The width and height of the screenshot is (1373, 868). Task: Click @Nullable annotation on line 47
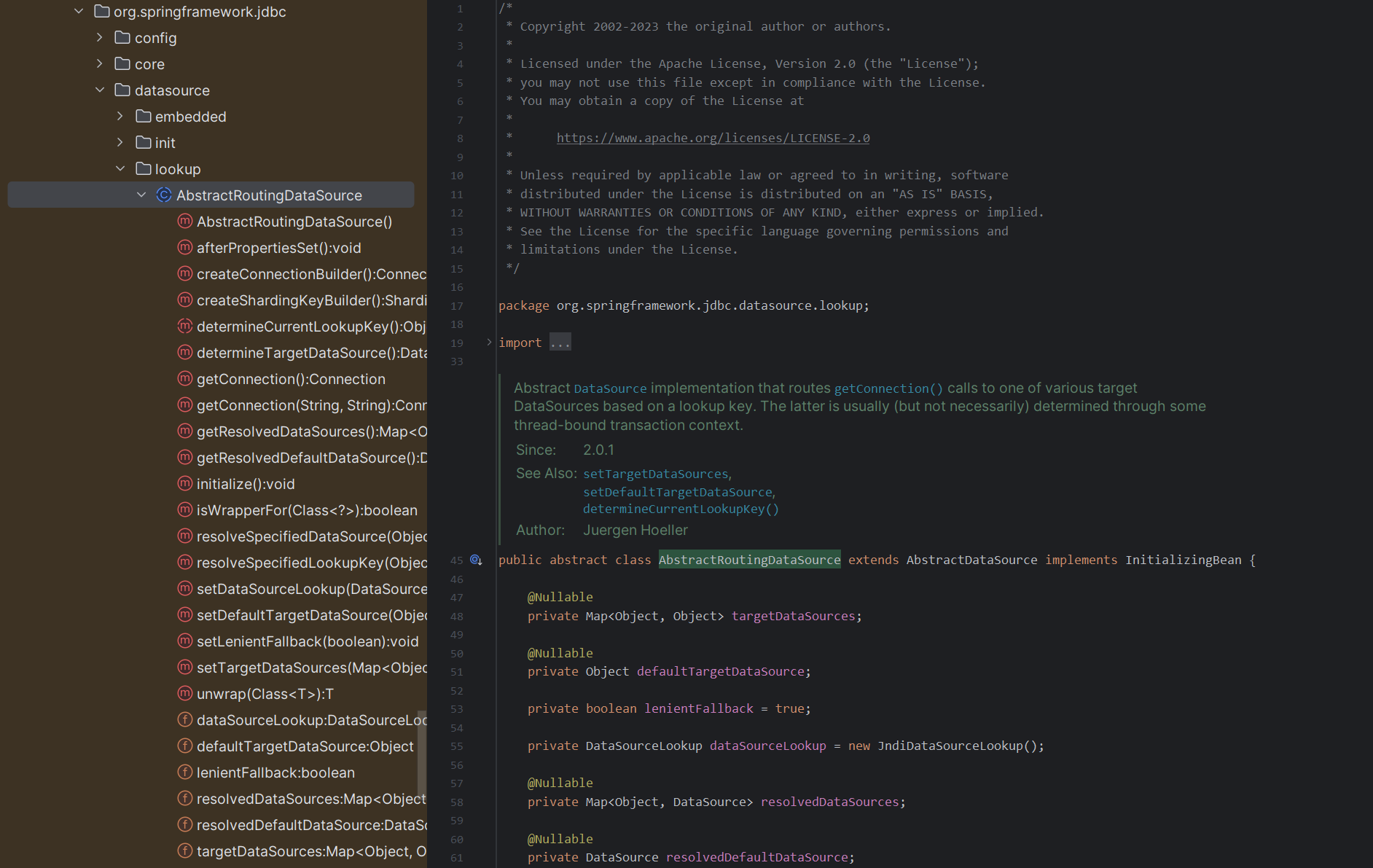[x=560, y=597]
